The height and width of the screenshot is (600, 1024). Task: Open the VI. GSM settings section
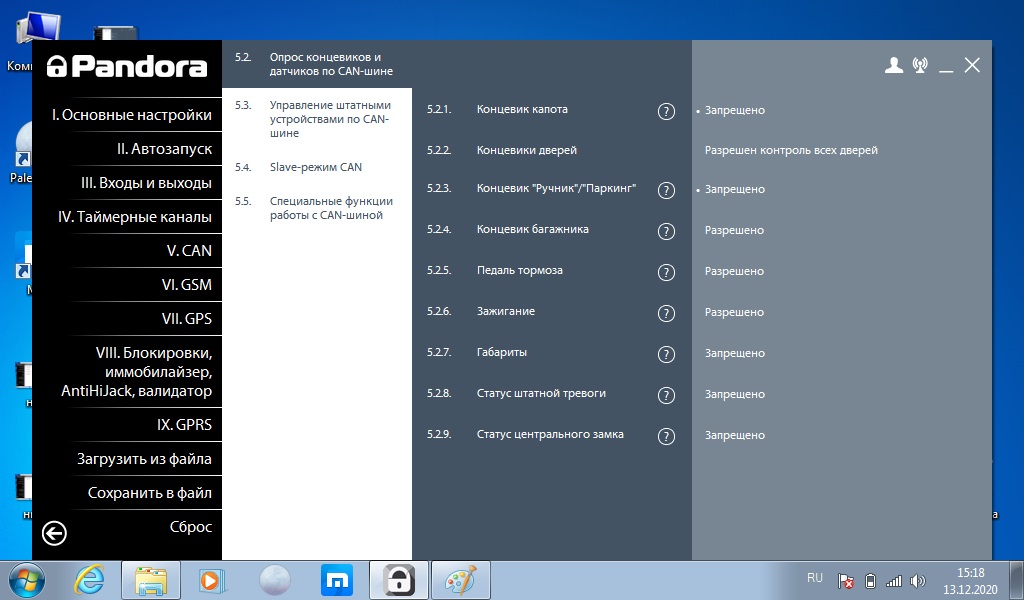click(186, 285)
